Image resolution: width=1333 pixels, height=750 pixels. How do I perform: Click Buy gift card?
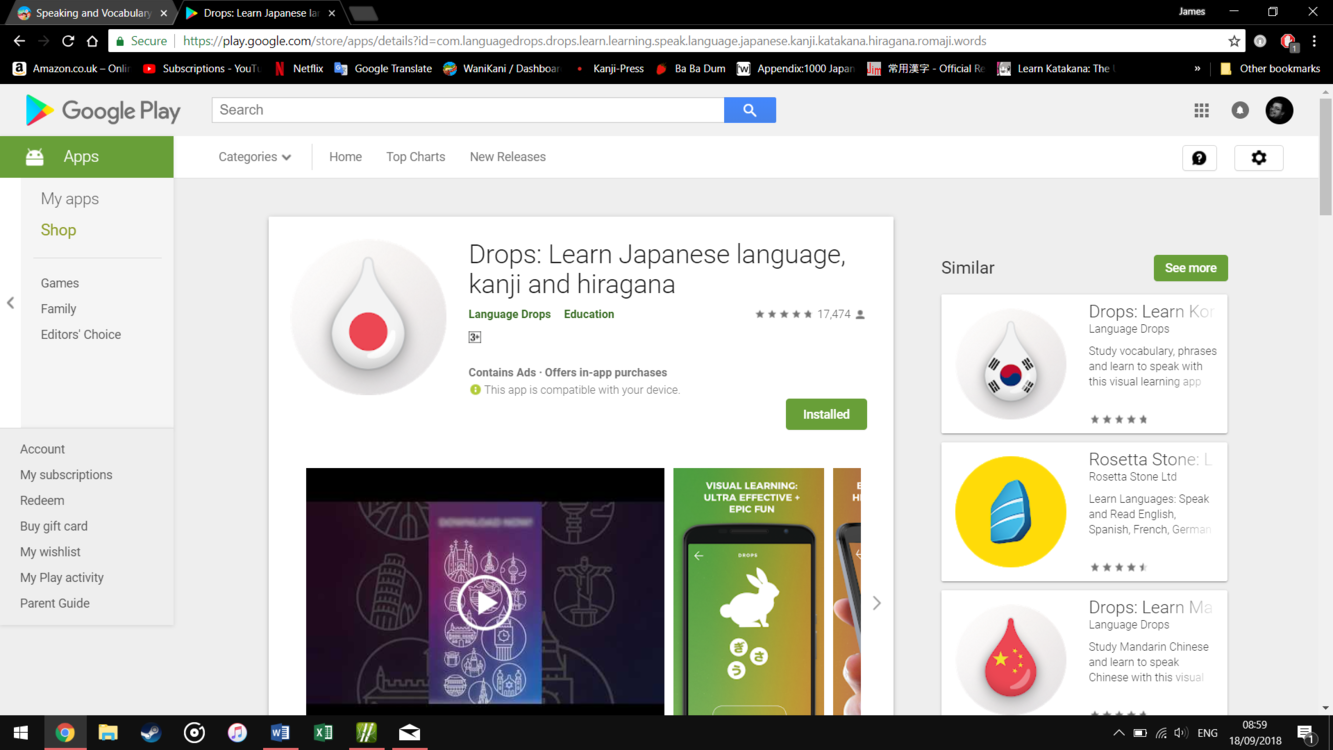[x=54, y=526]
